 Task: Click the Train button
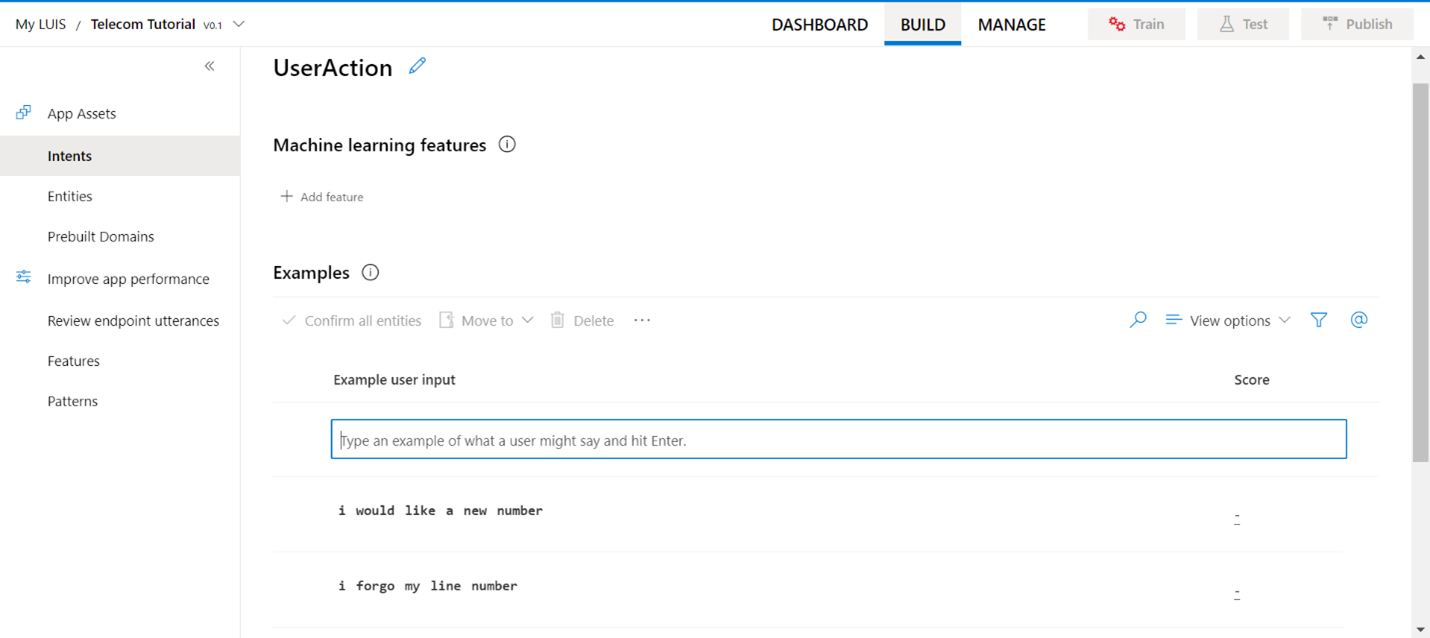[x=1136, y=24]
